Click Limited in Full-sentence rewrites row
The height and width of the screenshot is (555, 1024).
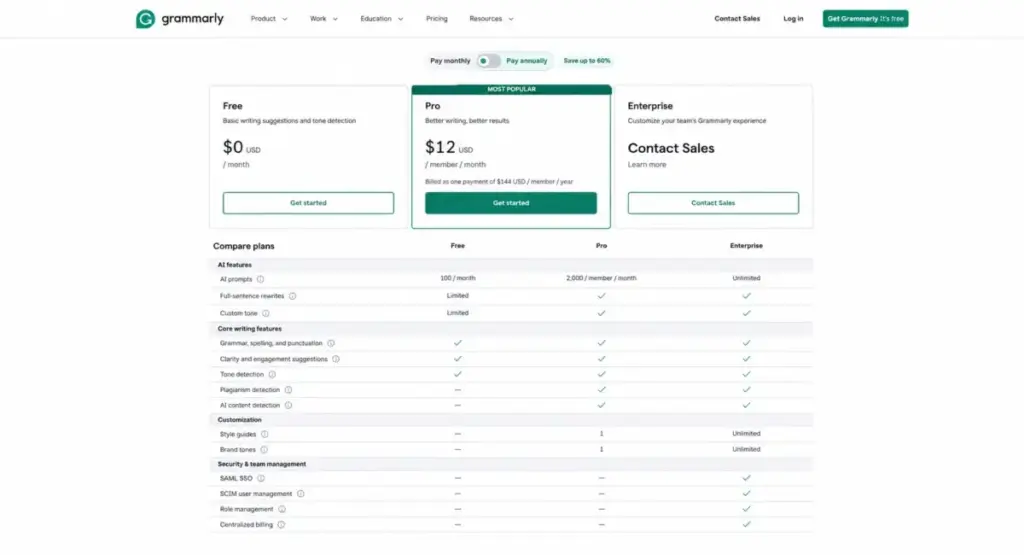click(x=458, y=296)
